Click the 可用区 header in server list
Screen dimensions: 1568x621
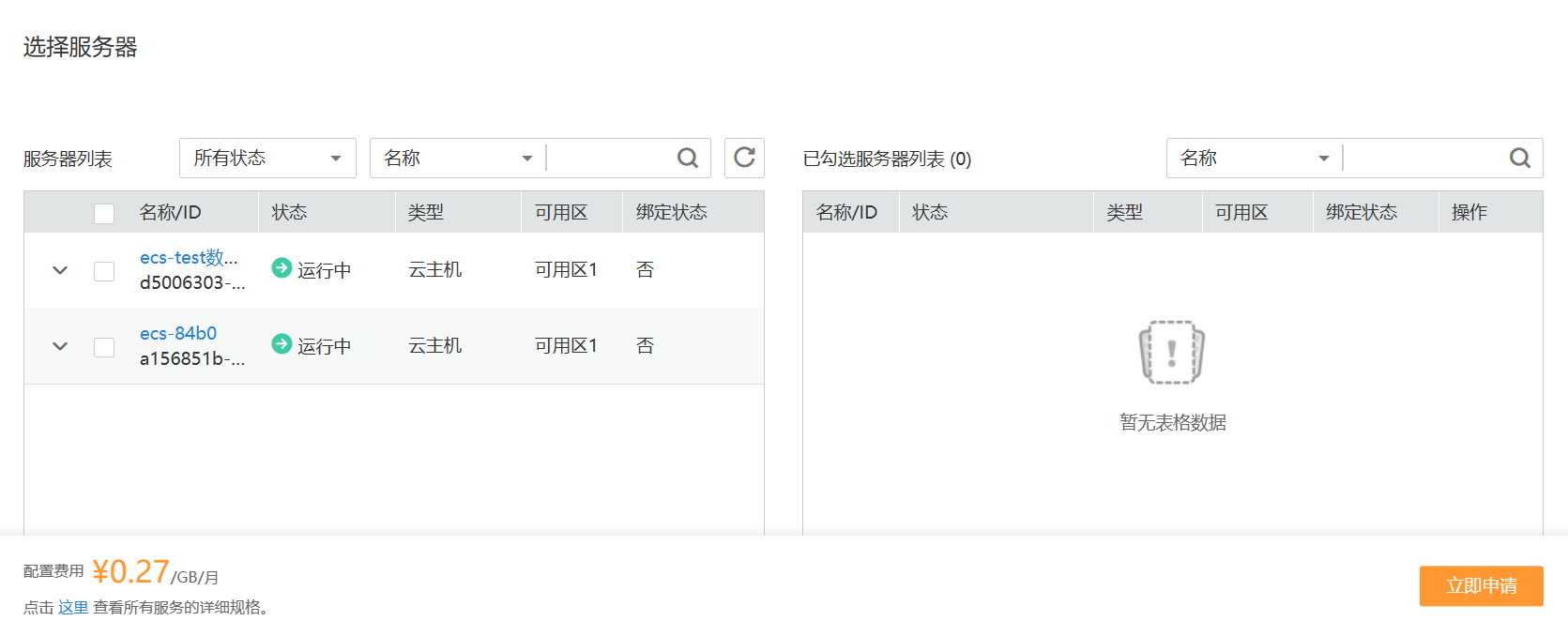tap(561, 212)
